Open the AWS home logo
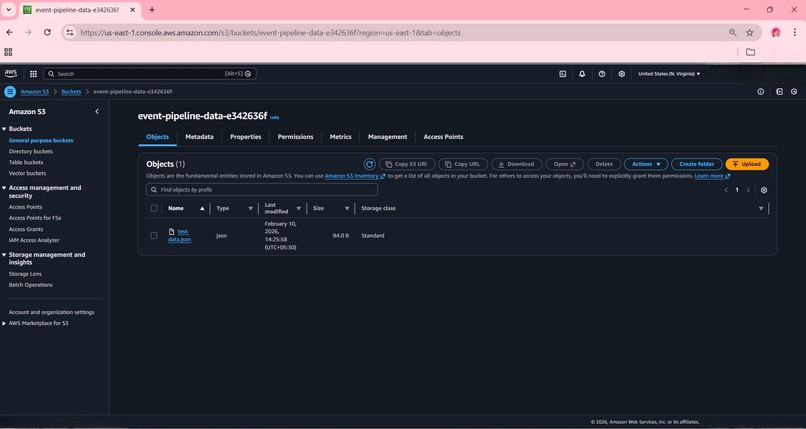 pyautogui.click(x=10, y=73)
